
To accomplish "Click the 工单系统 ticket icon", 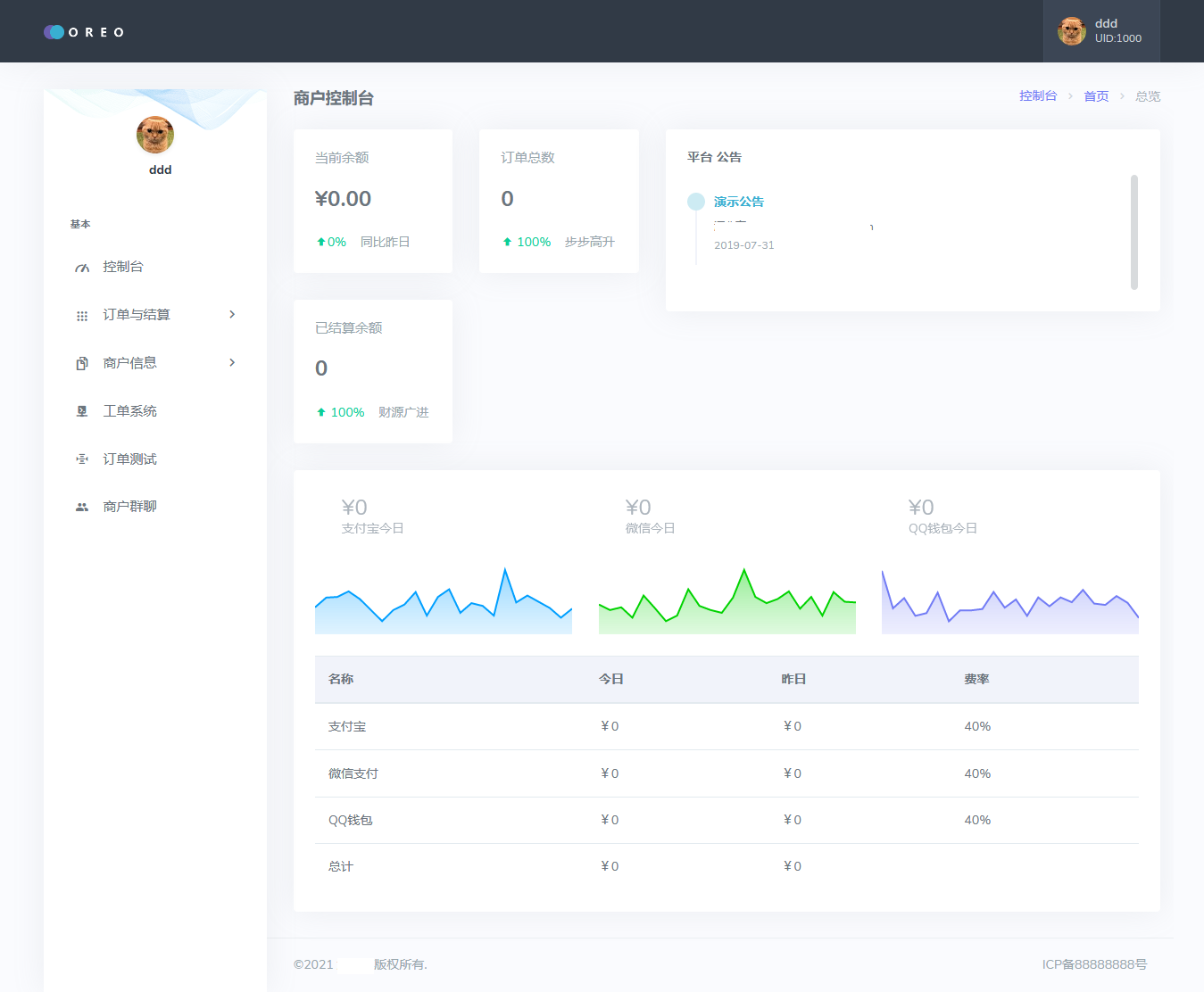I will pyautogui.click(x=82, y=411).
